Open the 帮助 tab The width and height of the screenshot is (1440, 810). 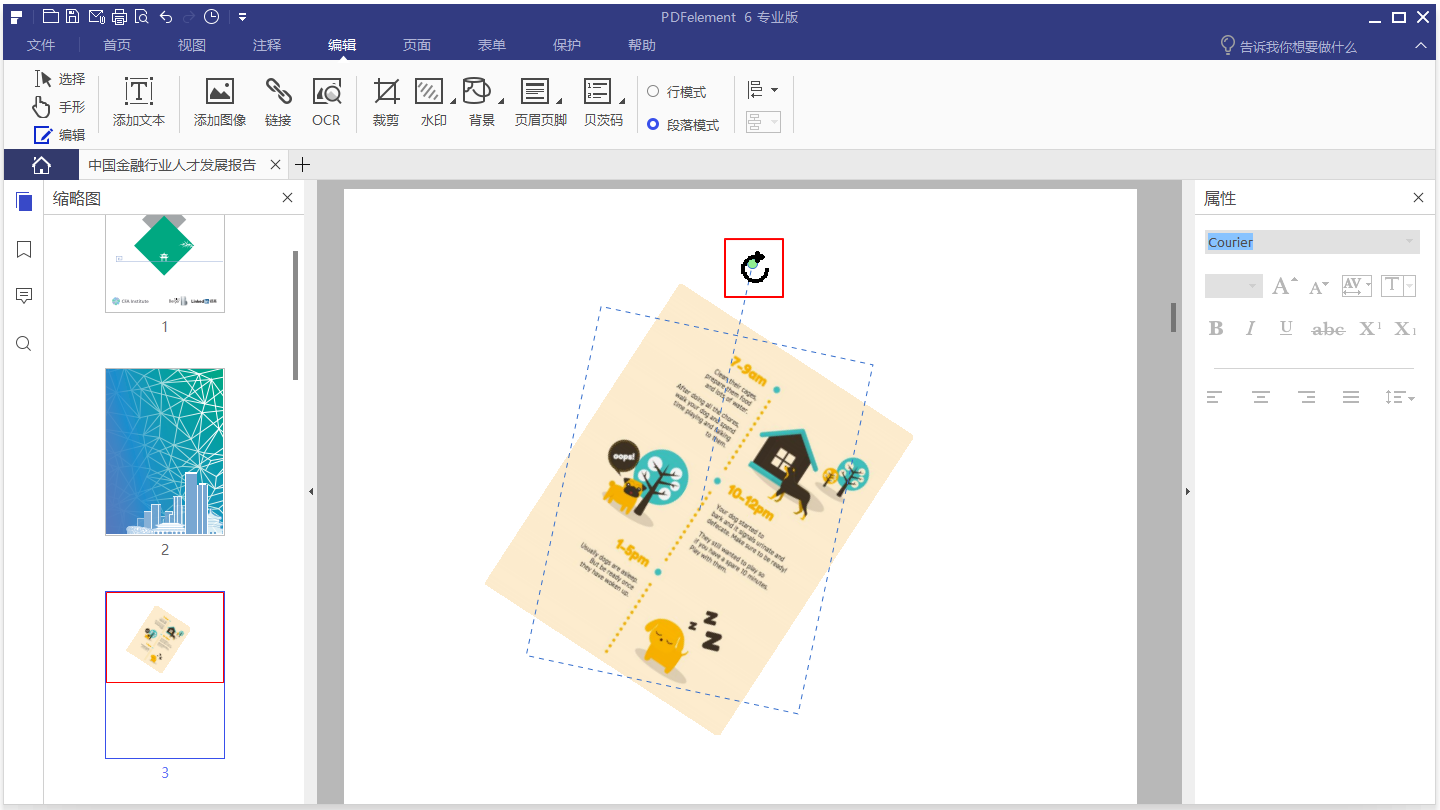(642, 45)
